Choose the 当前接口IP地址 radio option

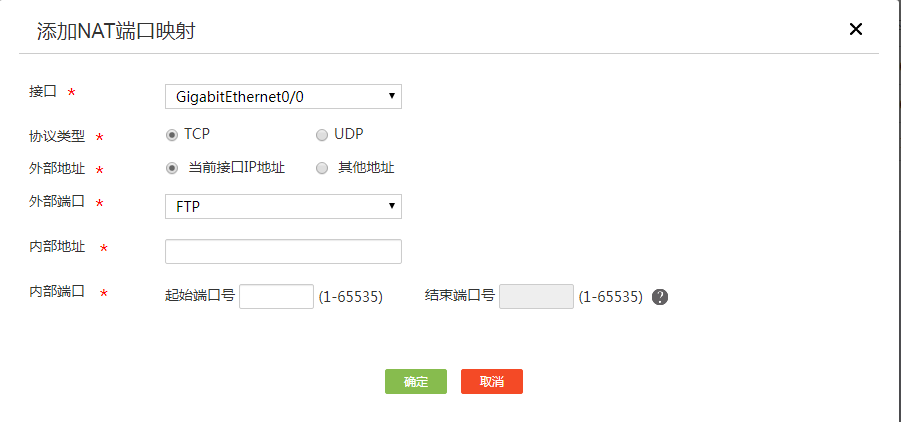tap(172, 168)
